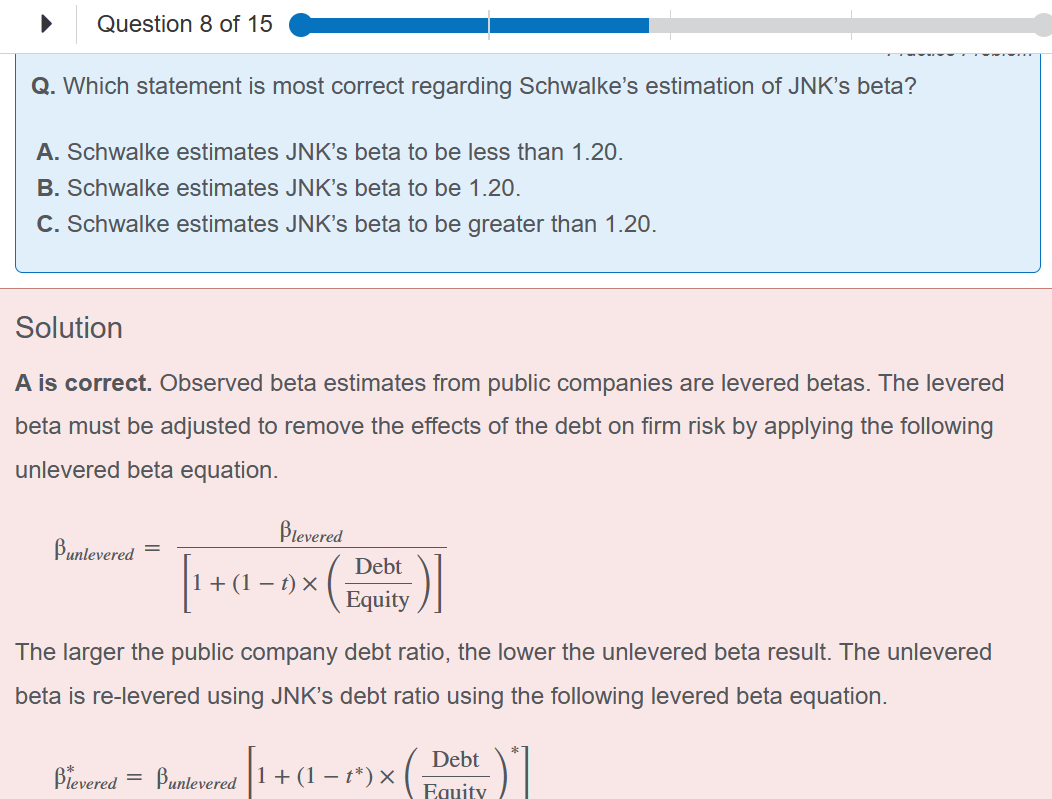1052x799 pixels.
Task: Select answer C: beta greater than 1.20
Action: point(347,224)
